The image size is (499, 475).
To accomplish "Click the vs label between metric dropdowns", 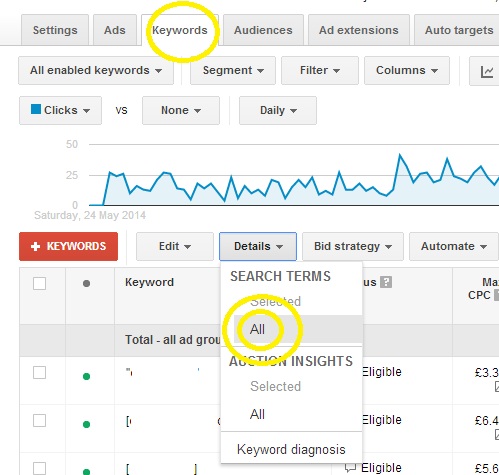I will pyautogui.click(x=121, y=110).
